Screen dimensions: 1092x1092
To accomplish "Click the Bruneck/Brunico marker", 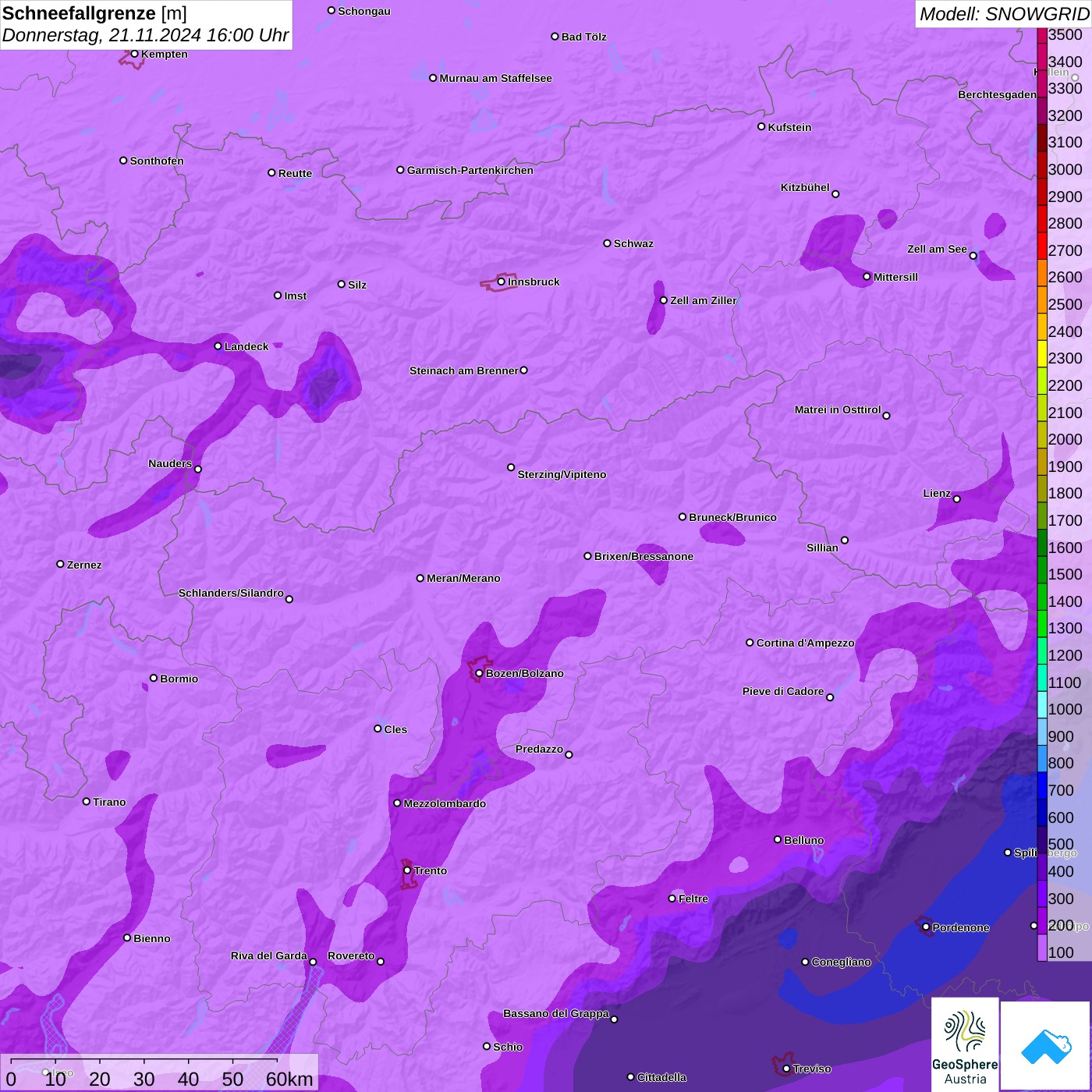I will (x=682, y=516).
